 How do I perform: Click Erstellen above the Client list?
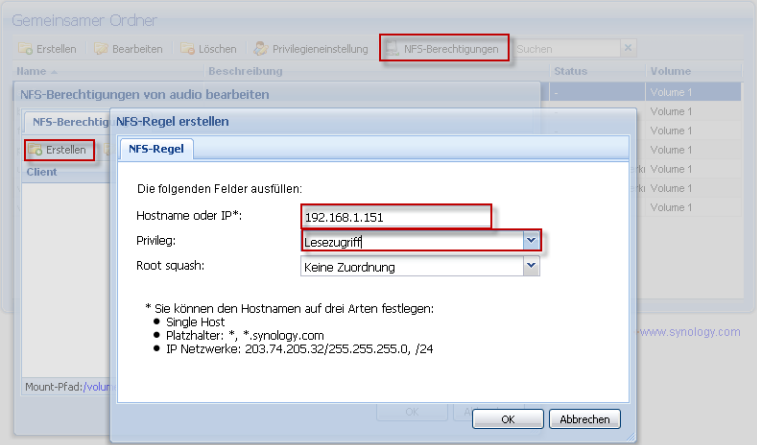(x=59, y=150)
